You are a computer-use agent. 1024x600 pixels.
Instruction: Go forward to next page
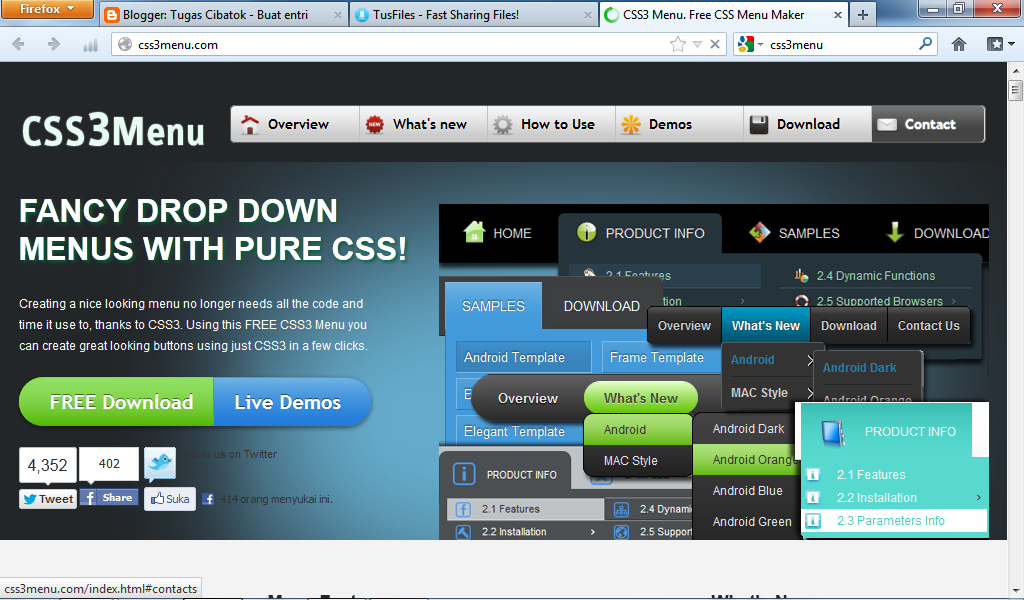coord(54,44)
